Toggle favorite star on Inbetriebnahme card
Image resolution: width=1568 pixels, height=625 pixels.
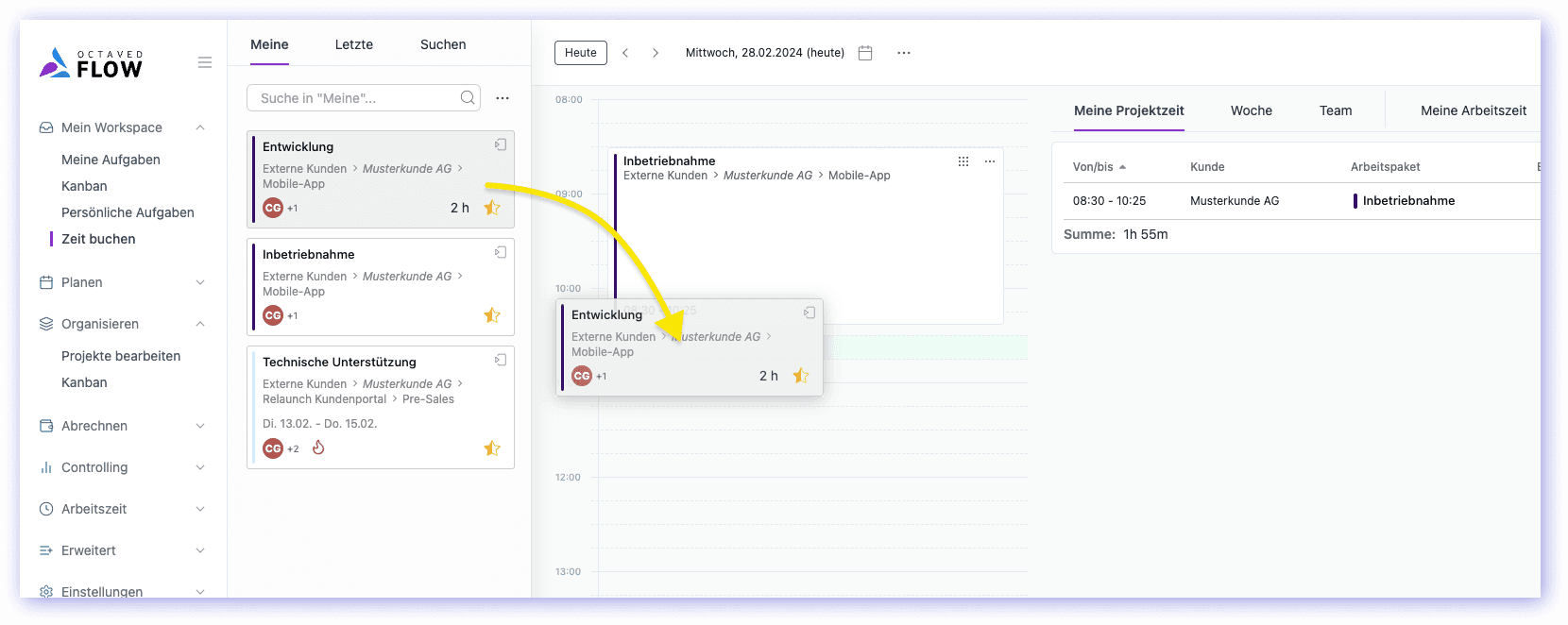492,315
